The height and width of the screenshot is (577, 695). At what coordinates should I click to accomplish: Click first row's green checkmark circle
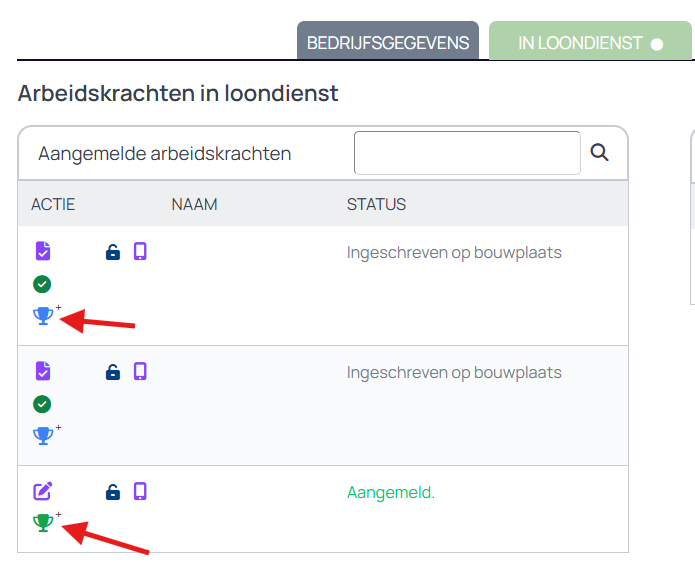(x=42, y=284)
